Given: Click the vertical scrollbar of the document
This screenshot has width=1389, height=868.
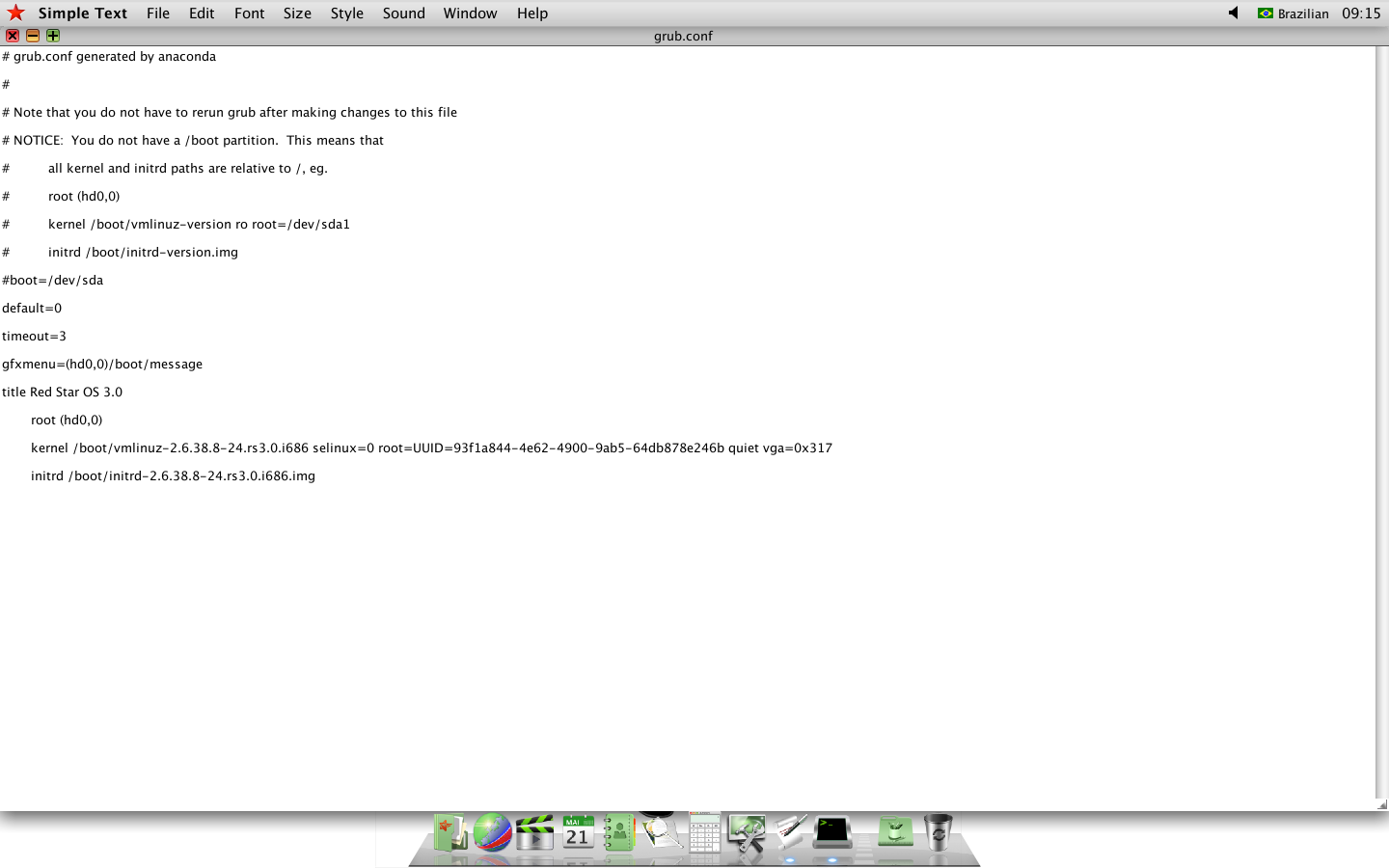Looking at the screenshot, I should (1382, 421).
